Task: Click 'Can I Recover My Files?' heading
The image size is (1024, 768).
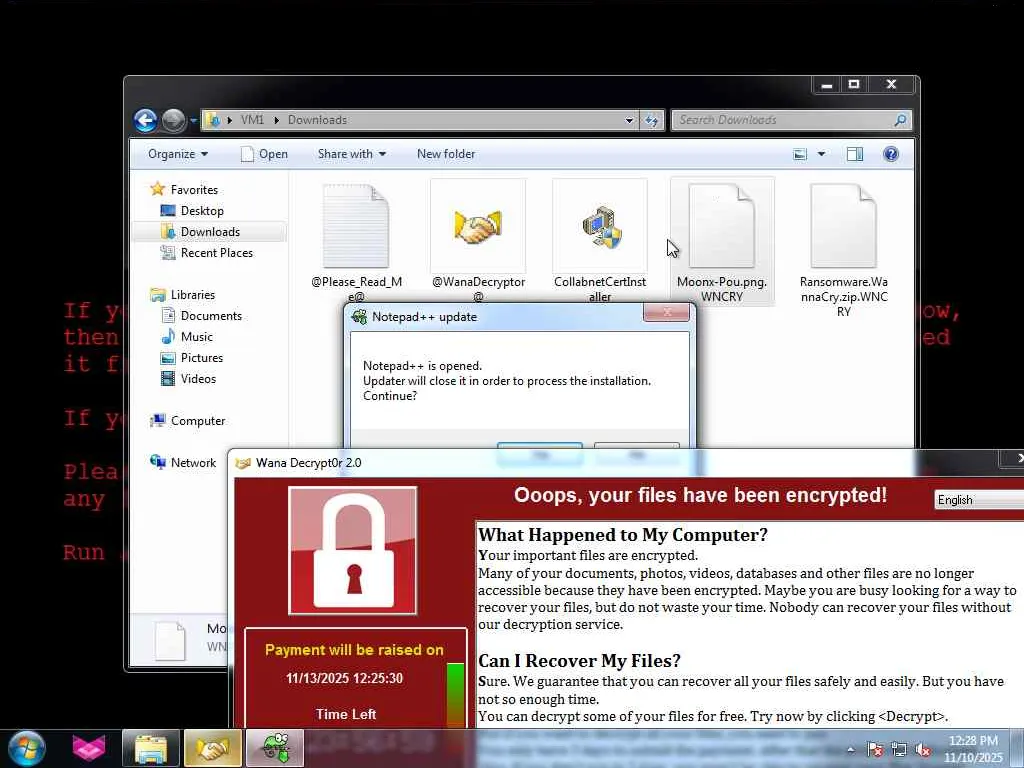Action: [x=579, y=661]
